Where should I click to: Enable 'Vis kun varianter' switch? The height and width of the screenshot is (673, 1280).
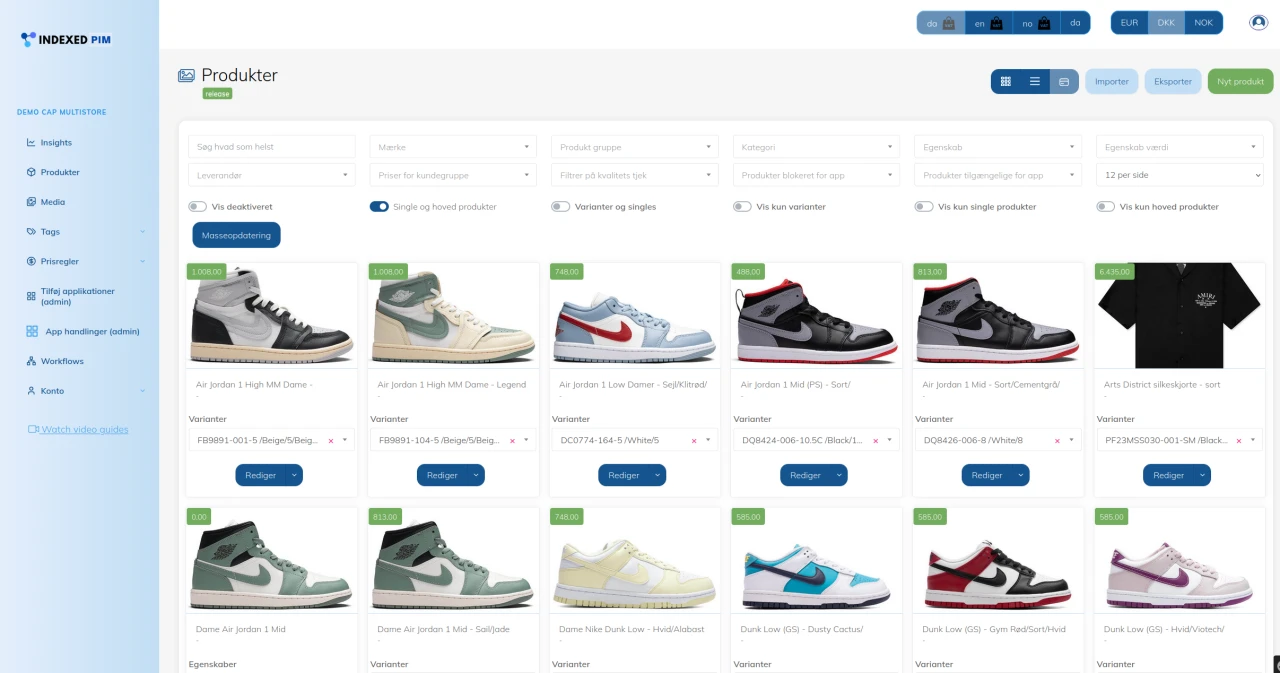(743, 207)
